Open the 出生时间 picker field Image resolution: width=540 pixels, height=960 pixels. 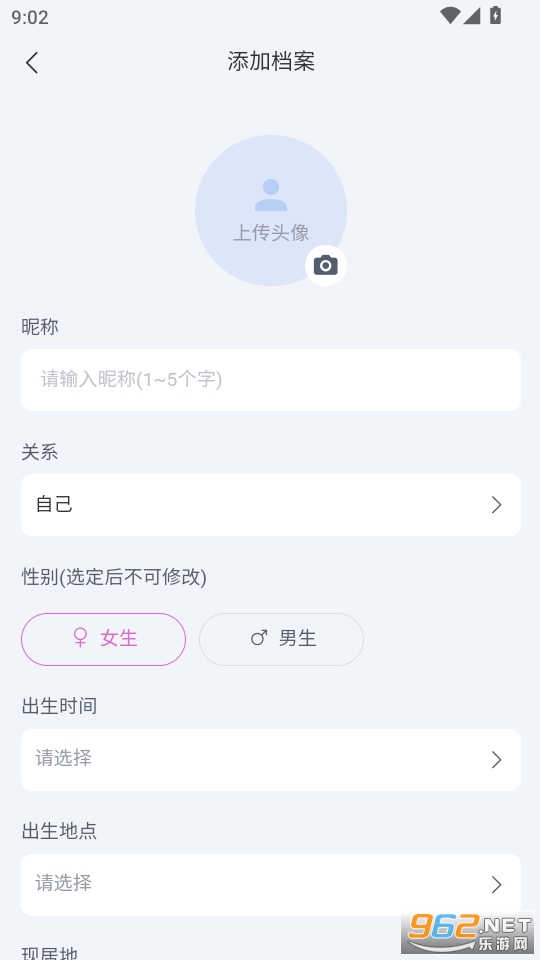tap(271, 760)
